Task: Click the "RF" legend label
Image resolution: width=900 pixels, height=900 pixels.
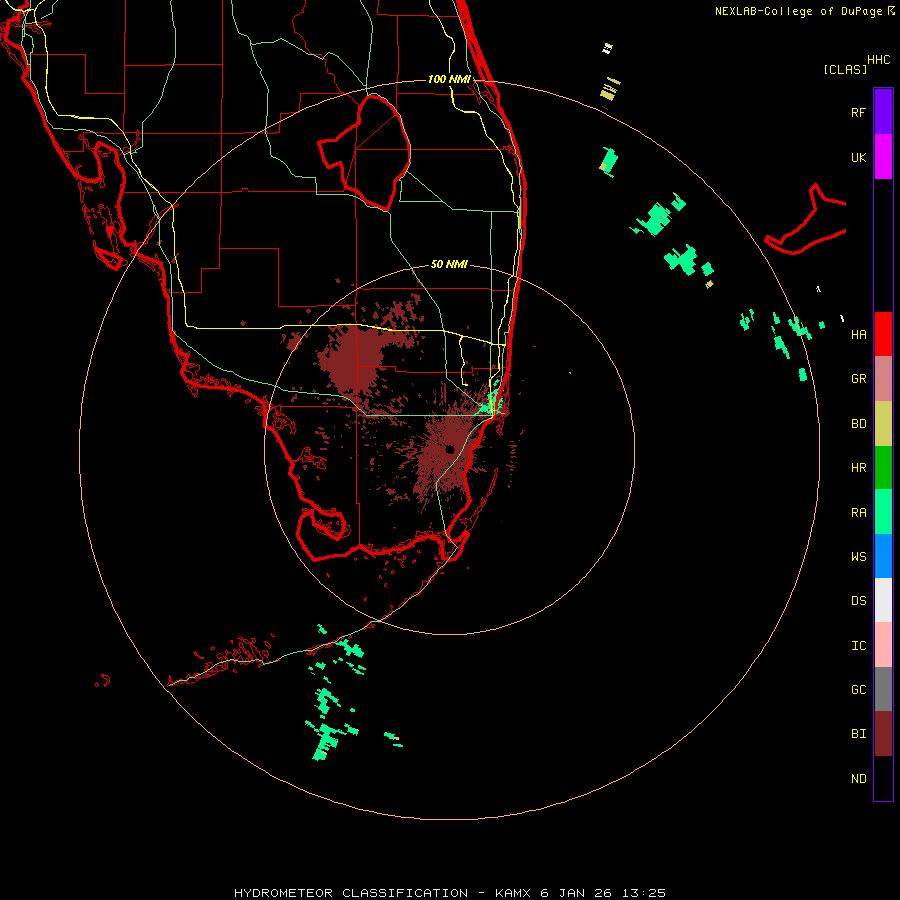Action: [x=858, y=112]
